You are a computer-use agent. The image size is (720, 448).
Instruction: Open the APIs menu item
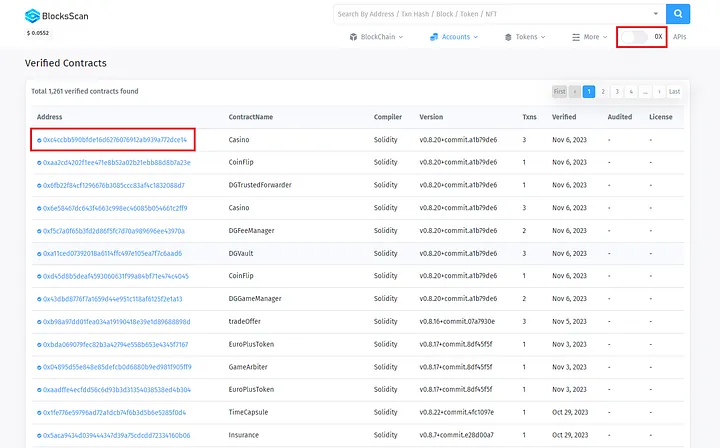coord(680,37)
